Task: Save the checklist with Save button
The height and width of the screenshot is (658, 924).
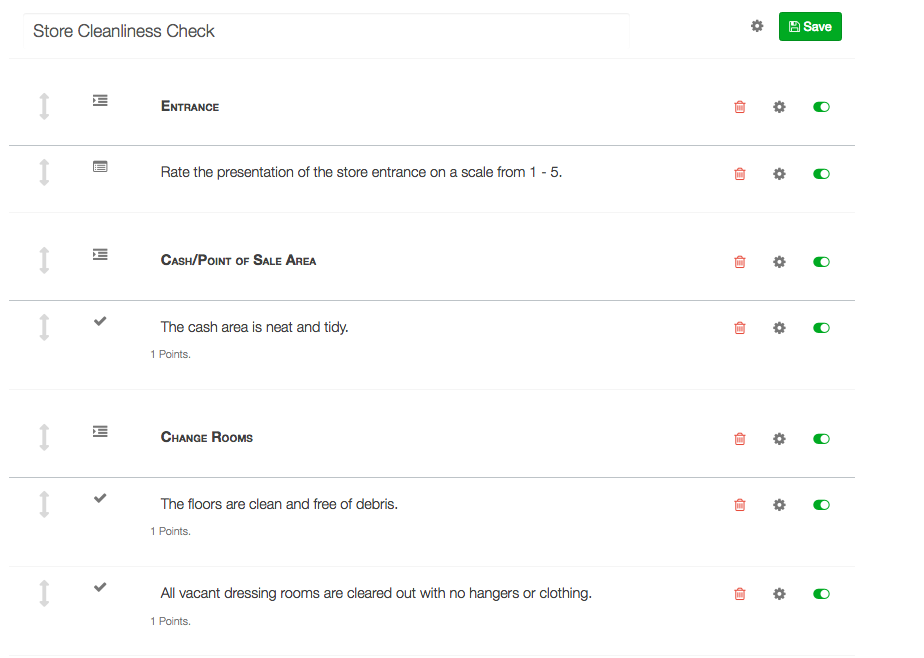Action: click(x=810, y=27)
